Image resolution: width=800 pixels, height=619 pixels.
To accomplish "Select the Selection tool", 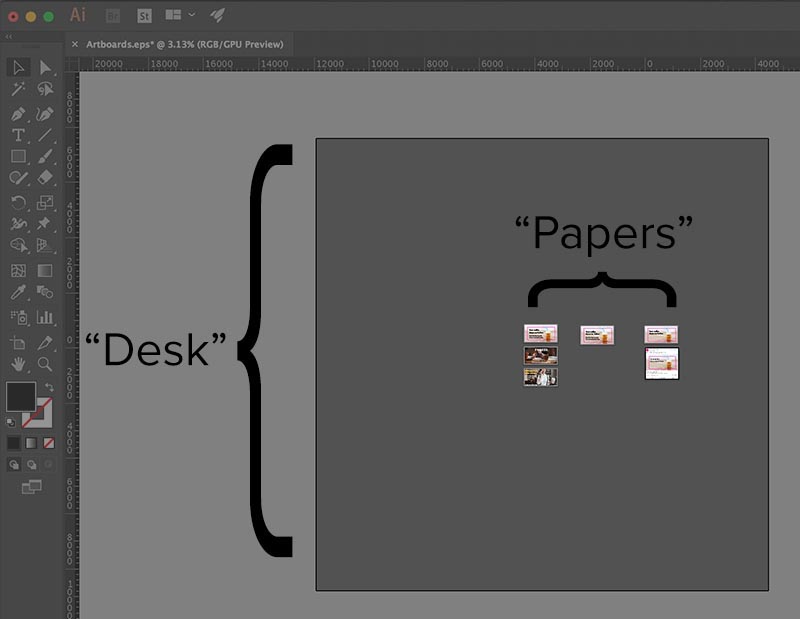I will (x=20, y=66).
